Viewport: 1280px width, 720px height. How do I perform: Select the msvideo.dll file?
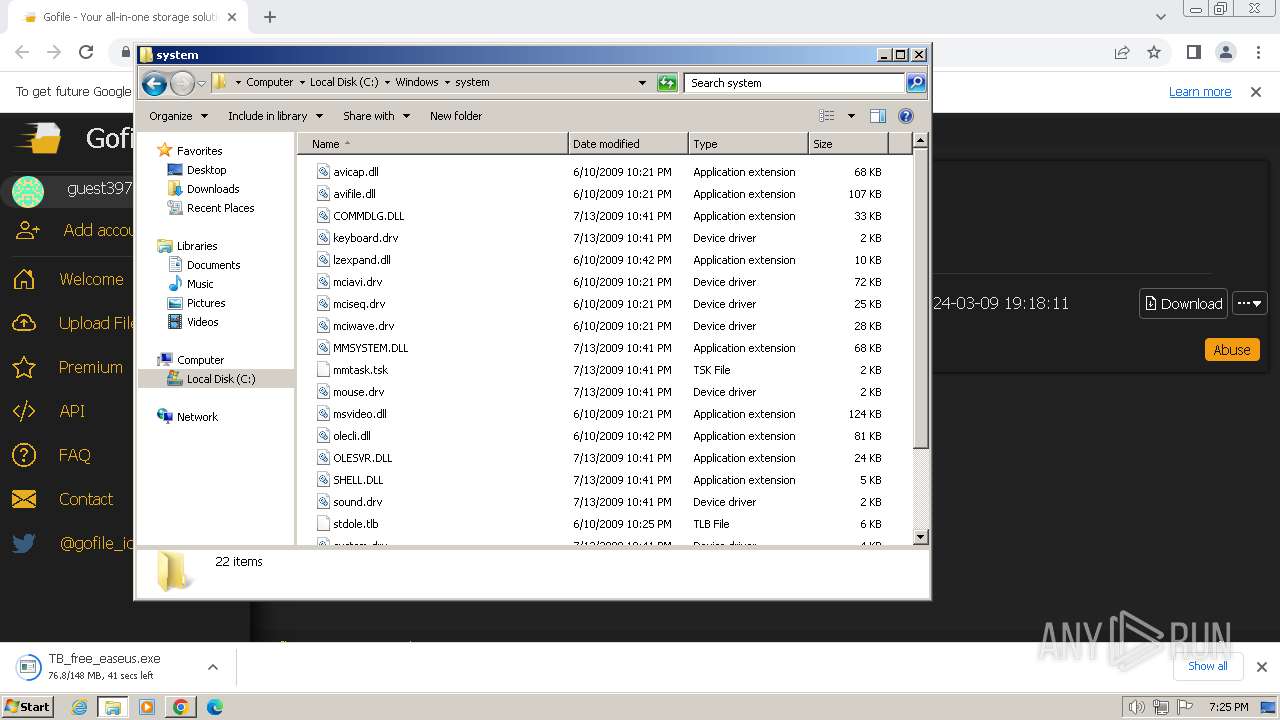pyautogui.click(x=359, y=414)
